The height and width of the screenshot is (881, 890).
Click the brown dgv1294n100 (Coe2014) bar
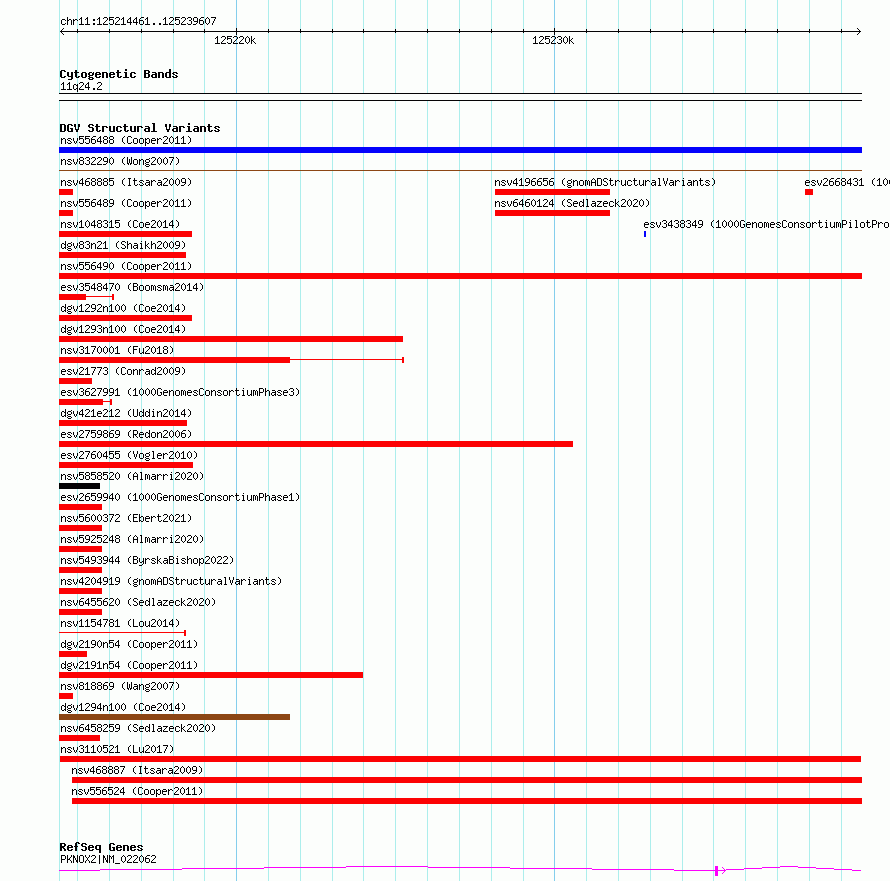click(174, 717)
